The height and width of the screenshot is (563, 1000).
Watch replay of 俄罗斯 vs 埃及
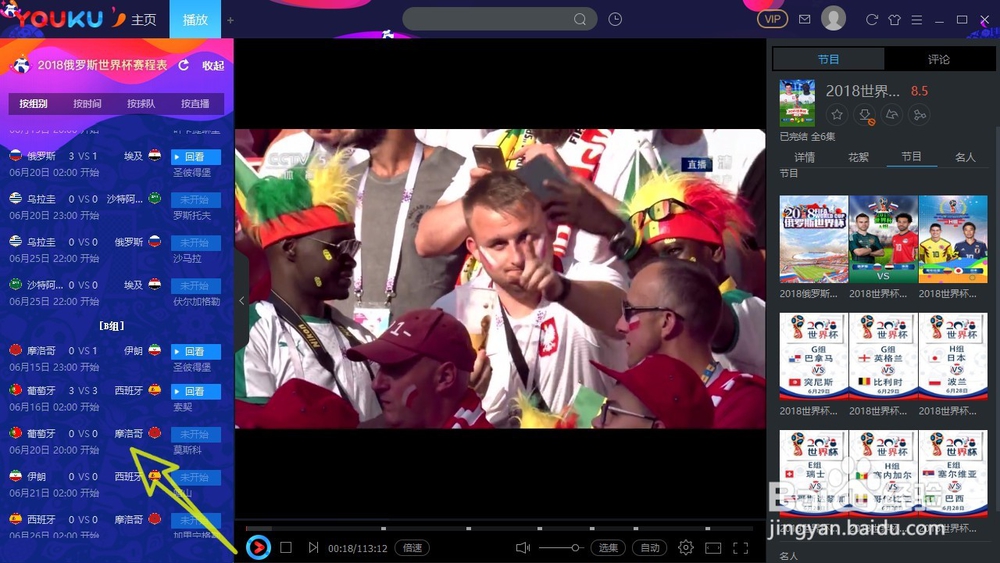pyautogui.click(x=196, y=156)
